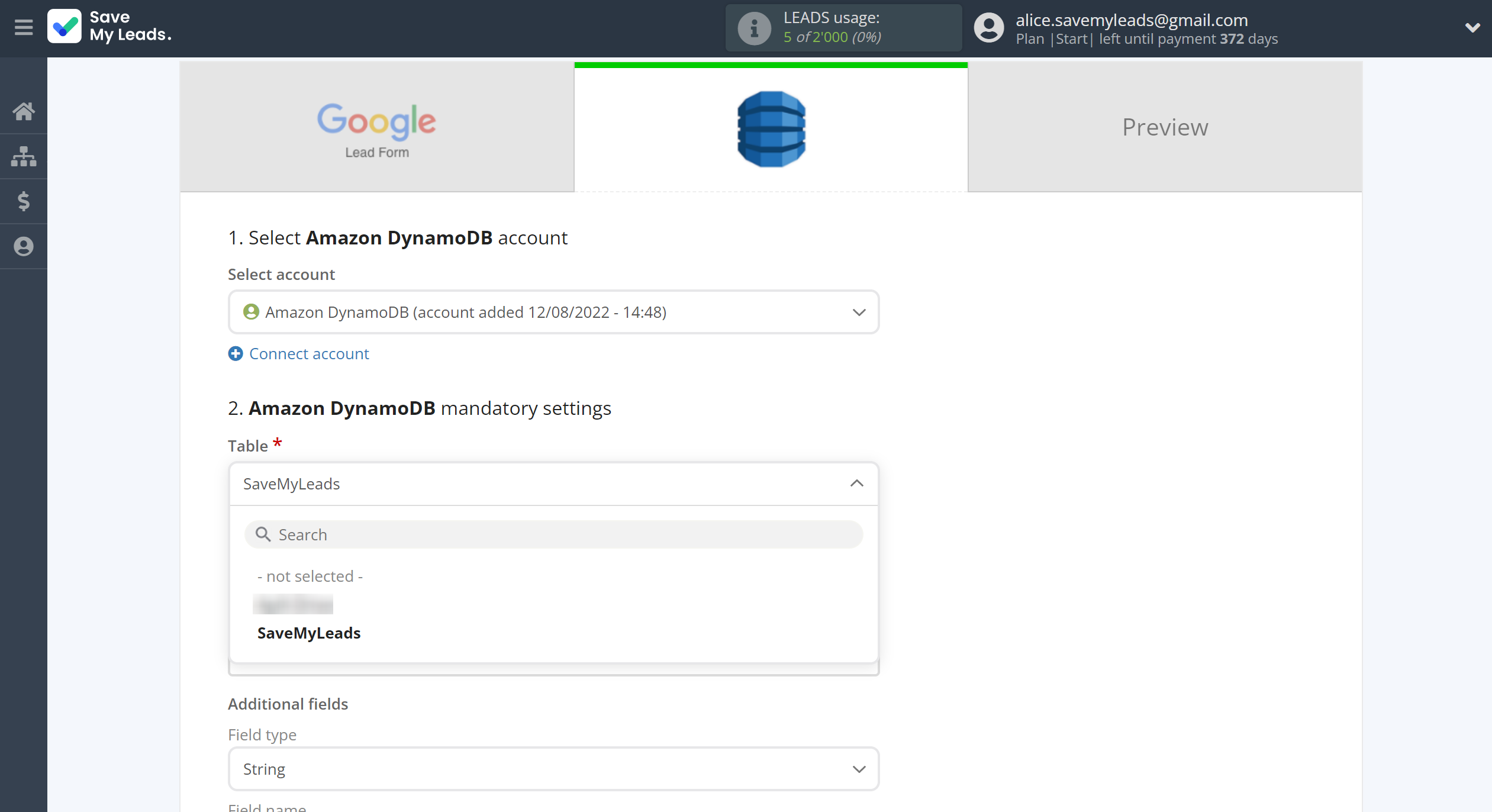Viewport: 1492px width, 812px height.
Task: Switch to Google Lead Form tab
Action: [377, 127]
